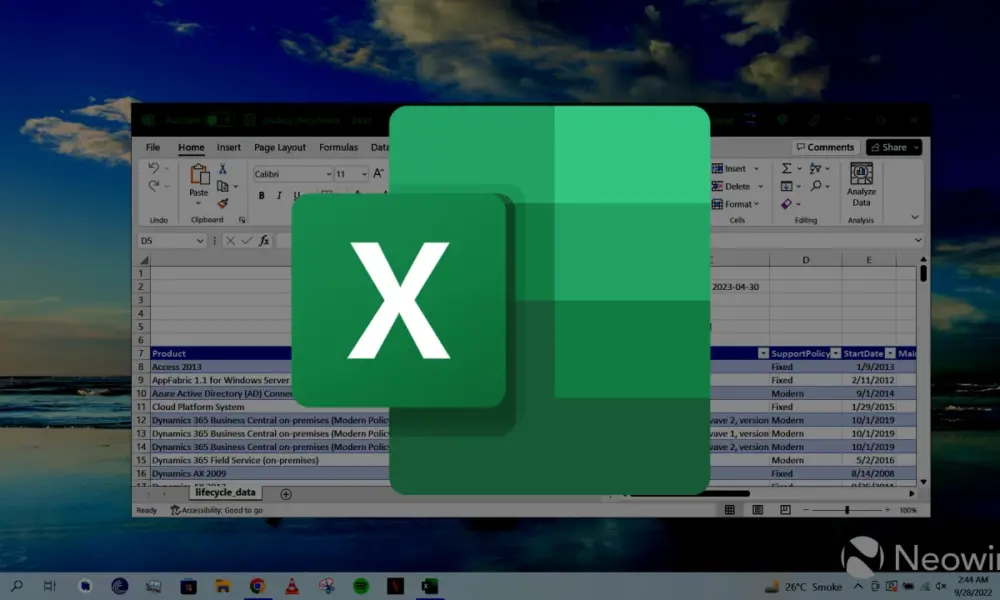Toggle Bold formatting
1000x600 pixels.
tap(262, 196)
